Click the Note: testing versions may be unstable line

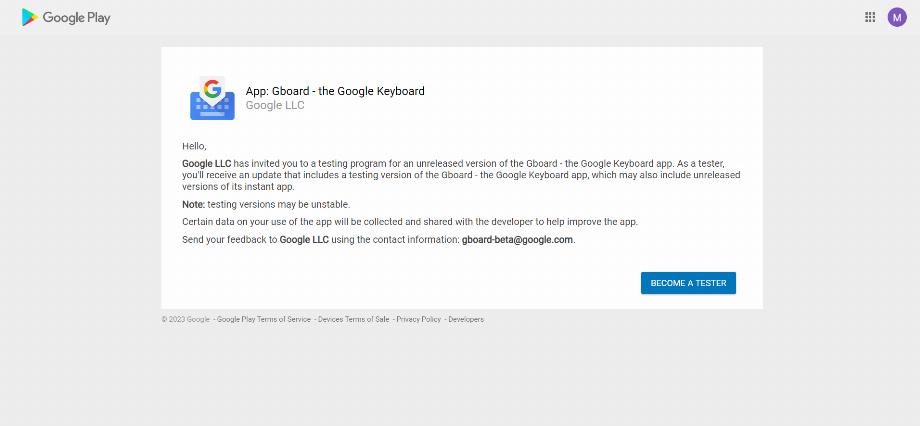tap(266, 204)
